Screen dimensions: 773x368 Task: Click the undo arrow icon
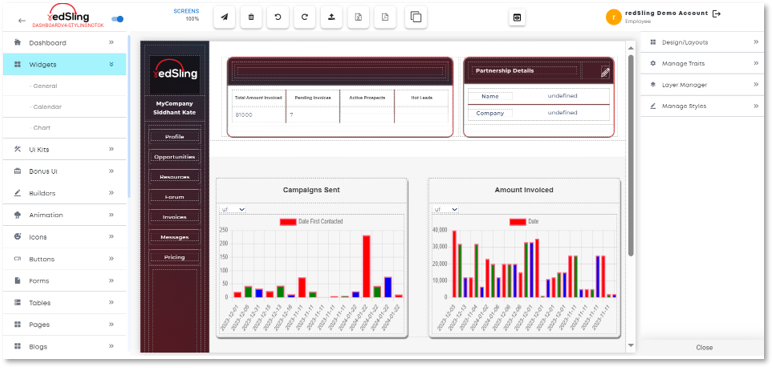[x=278, y=17]
